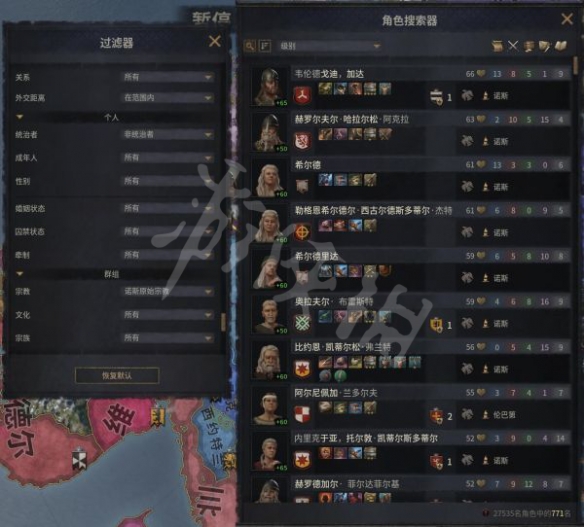The height and width of the screenshot is (527, 584).
Task: Click the character list scrollbar
Action: click(576, 66)
